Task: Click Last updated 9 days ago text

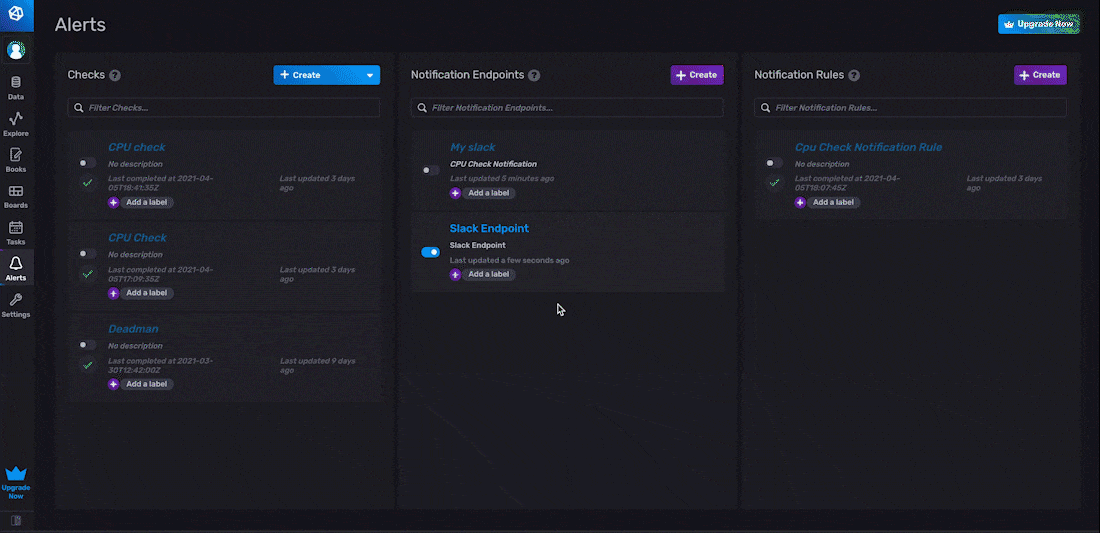Action: (x=317, y=365)
